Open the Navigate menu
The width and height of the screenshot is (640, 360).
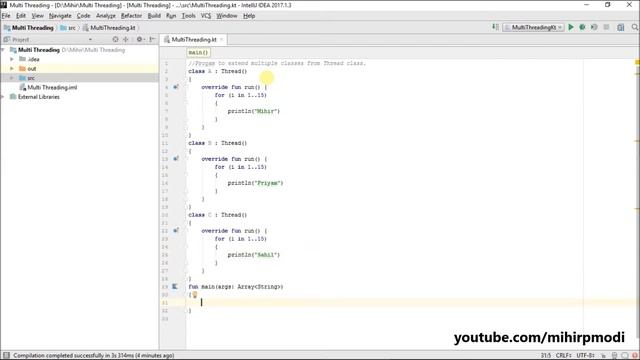coord(60,16)
